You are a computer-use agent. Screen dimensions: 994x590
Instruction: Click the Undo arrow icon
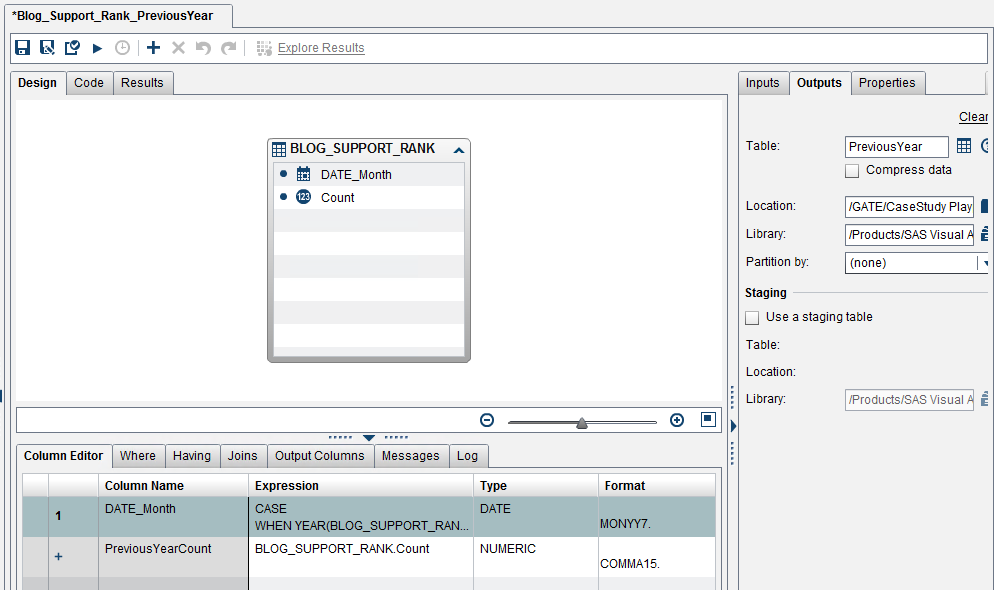(203, 48)
